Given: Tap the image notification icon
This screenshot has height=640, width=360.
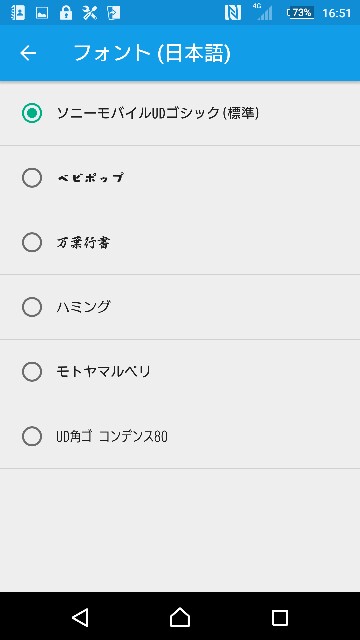Looking at the screenshot, I should tap(42, 13).
